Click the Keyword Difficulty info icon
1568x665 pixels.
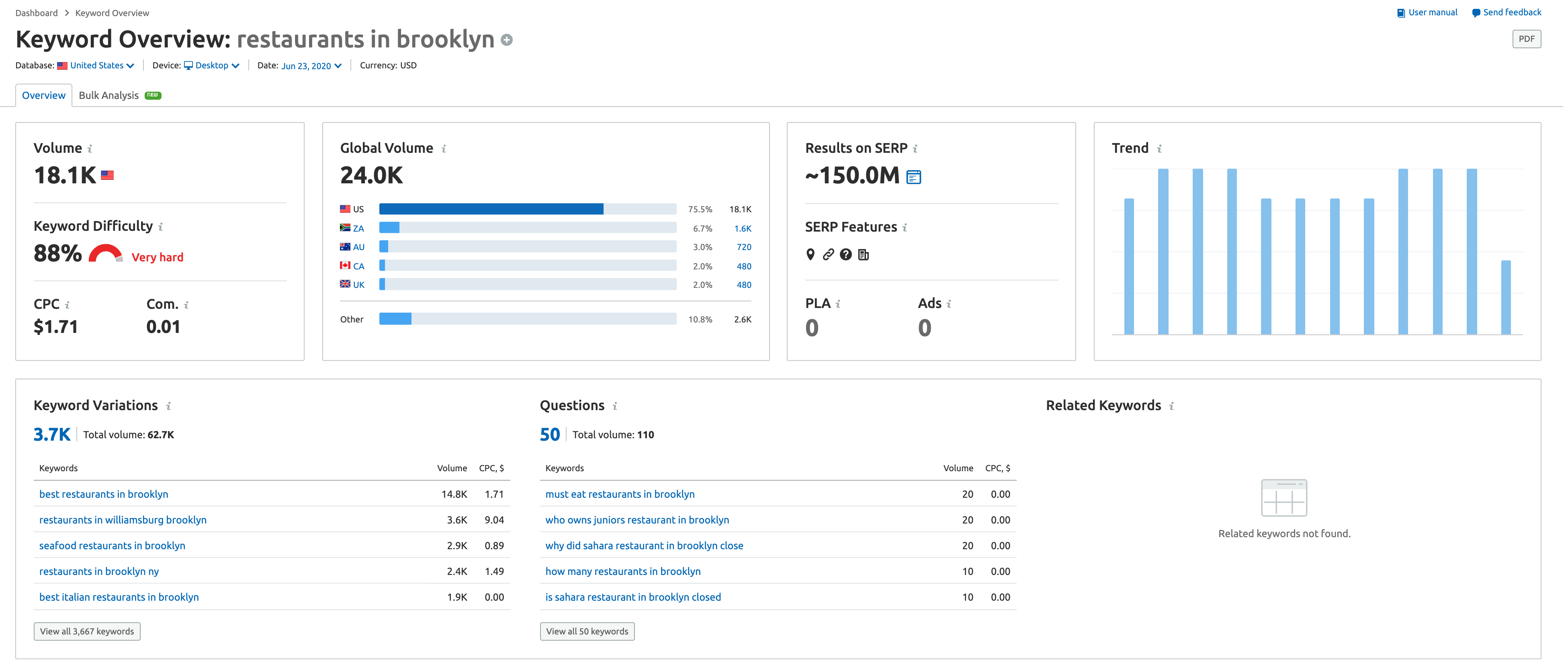tap(161, 227)
